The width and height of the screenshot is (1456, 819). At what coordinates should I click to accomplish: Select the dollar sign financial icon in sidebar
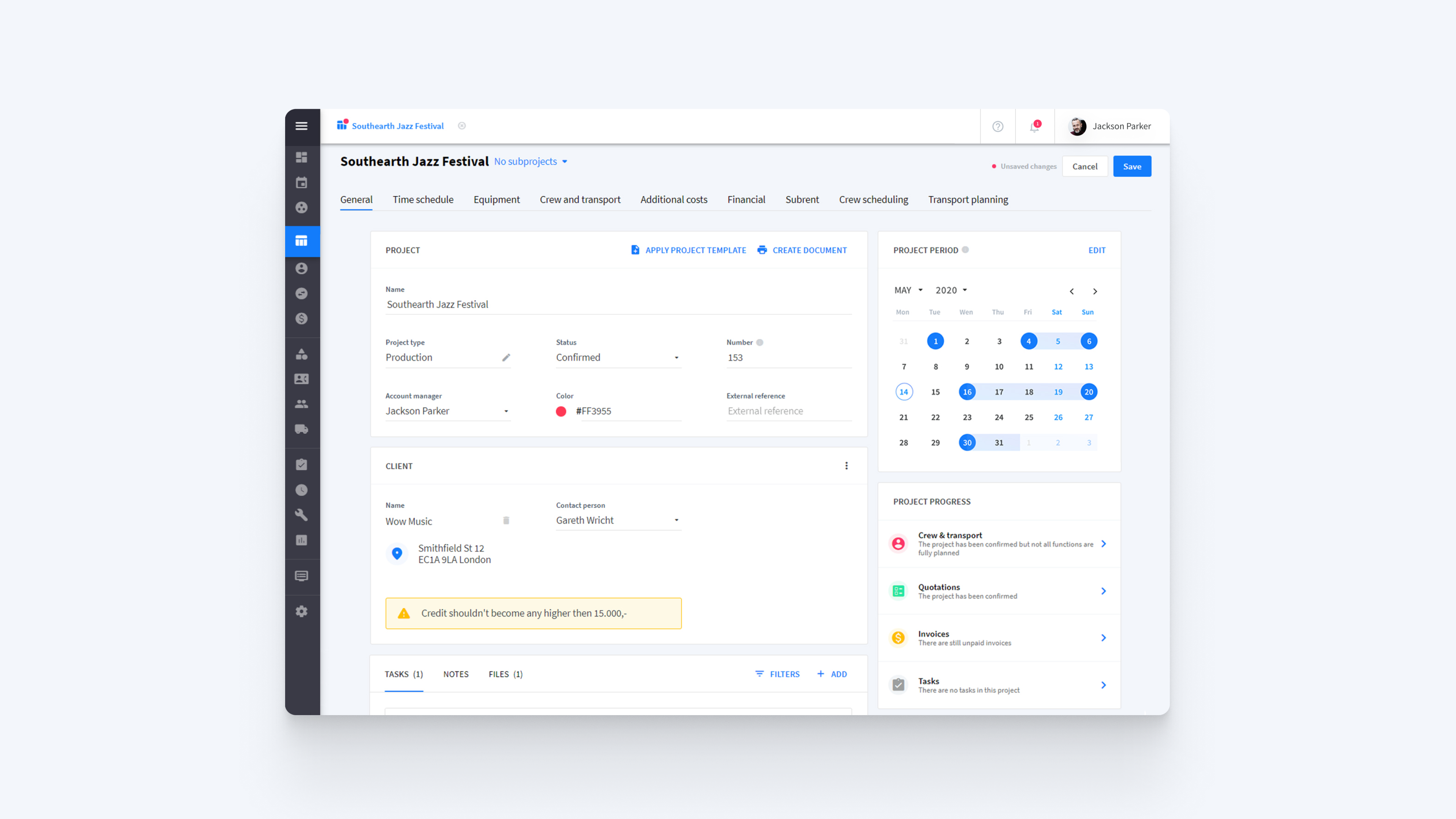[302, 318]
